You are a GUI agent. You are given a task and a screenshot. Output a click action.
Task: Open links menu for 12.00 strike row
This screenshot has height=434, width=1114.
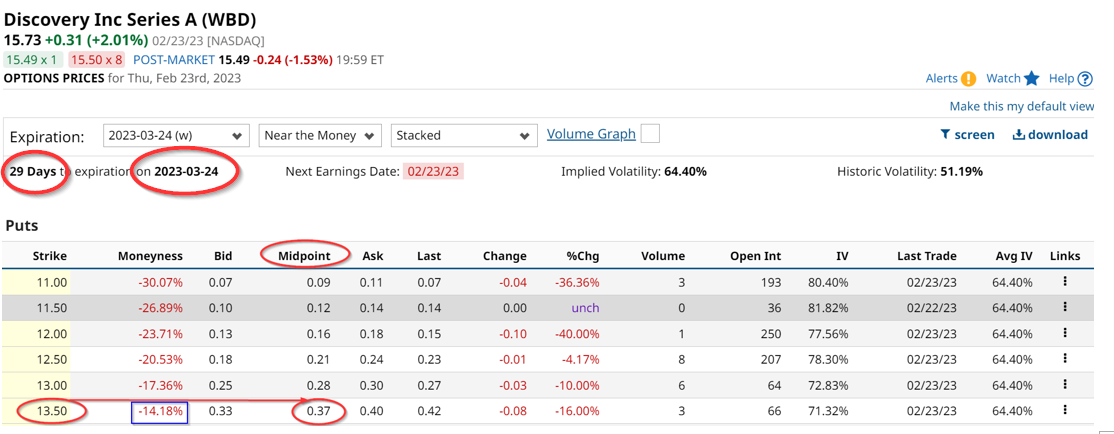1065,333
